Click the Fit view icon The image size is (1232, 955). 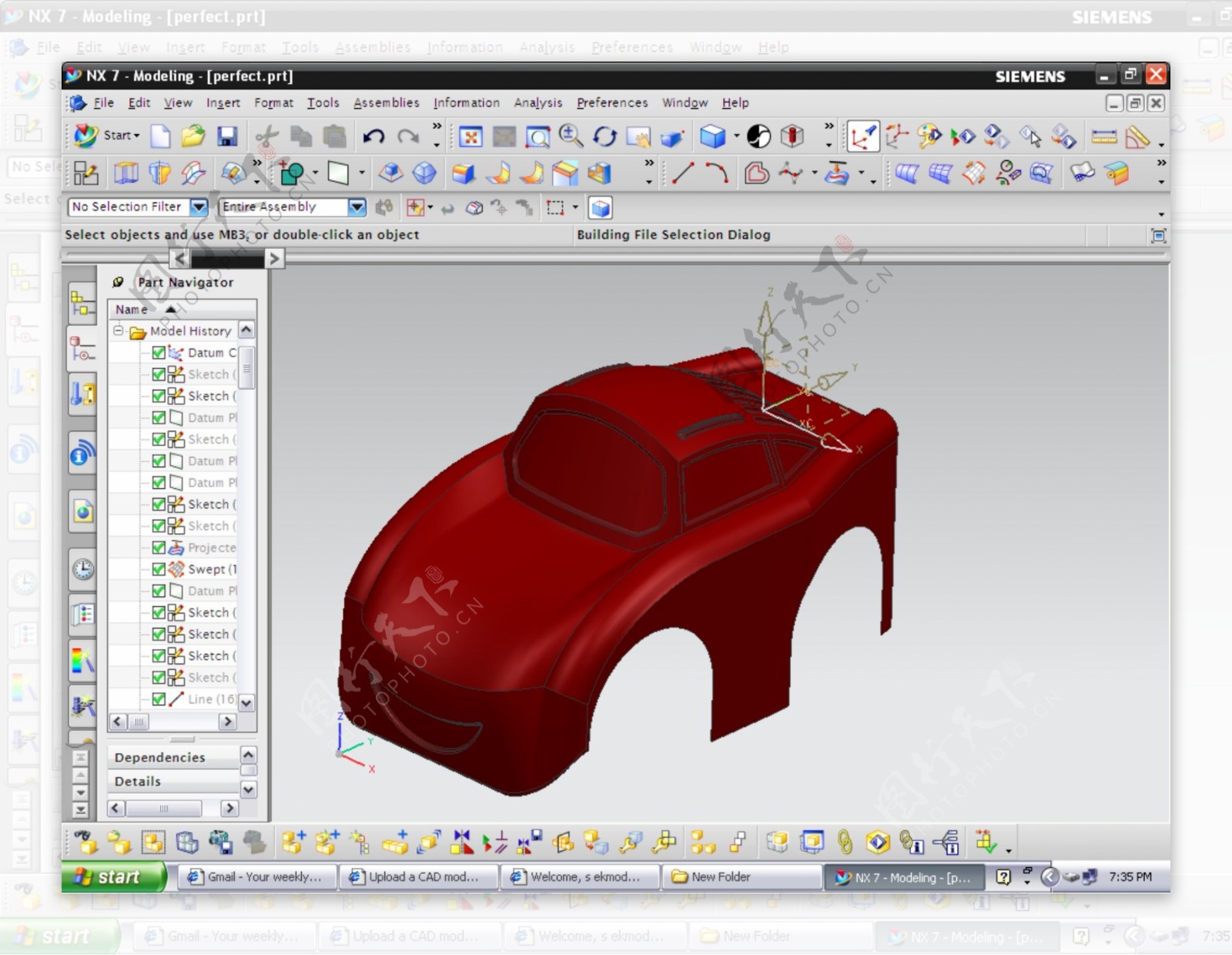coord(470,137)
